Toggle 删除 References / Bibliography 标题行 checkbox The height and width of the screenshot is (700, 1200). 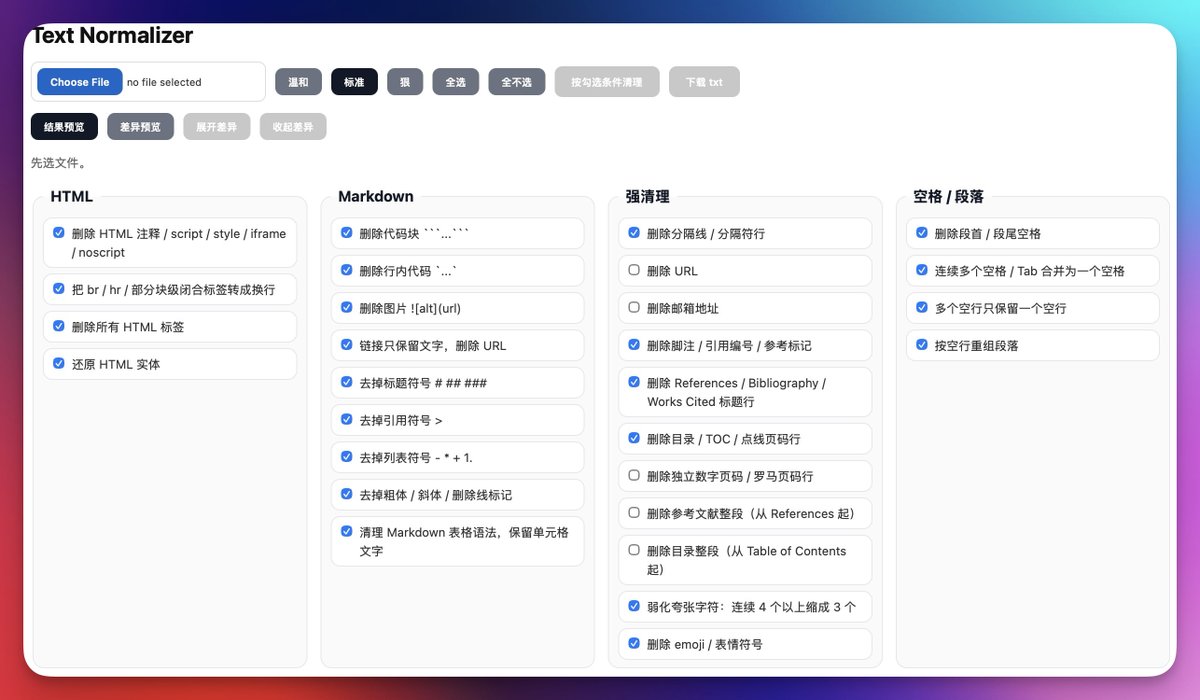(x=634, y=381)
